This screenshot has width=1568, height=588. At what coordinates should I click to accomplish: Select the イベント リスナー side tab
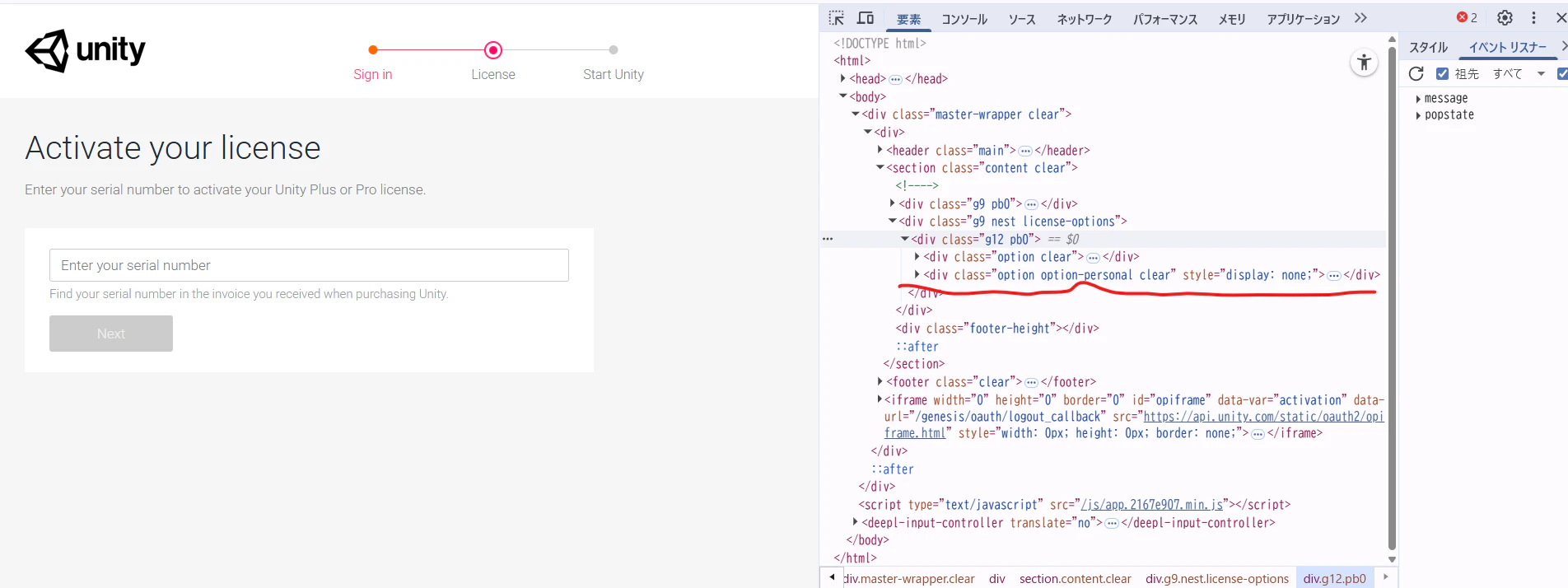tap(1508, 48)
